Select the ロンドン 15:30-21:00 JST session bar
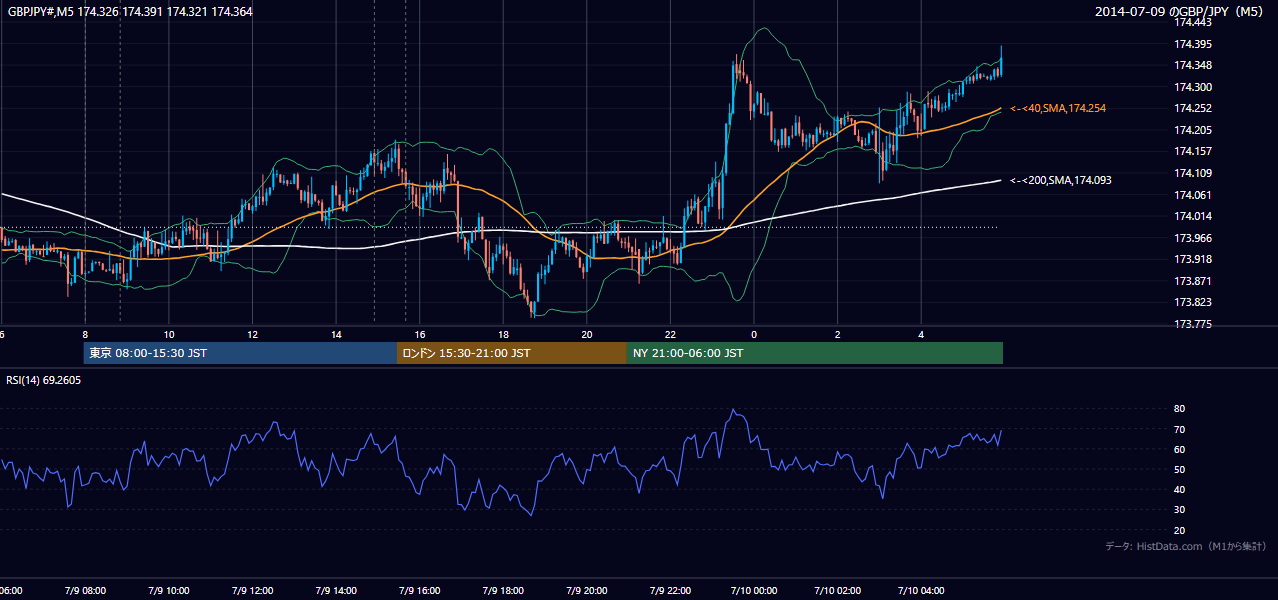Viewport: 1278px width, 600px height. click(x=512, y=353)
